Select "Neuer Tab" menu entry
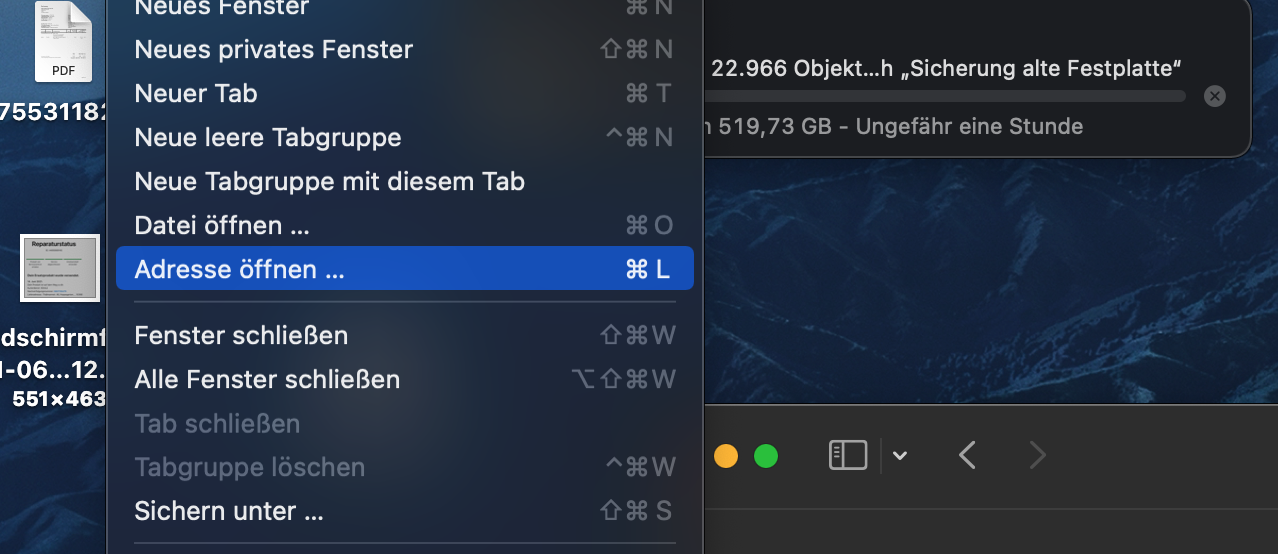This screenshot has width=1278, height=554. pos(196,93)
